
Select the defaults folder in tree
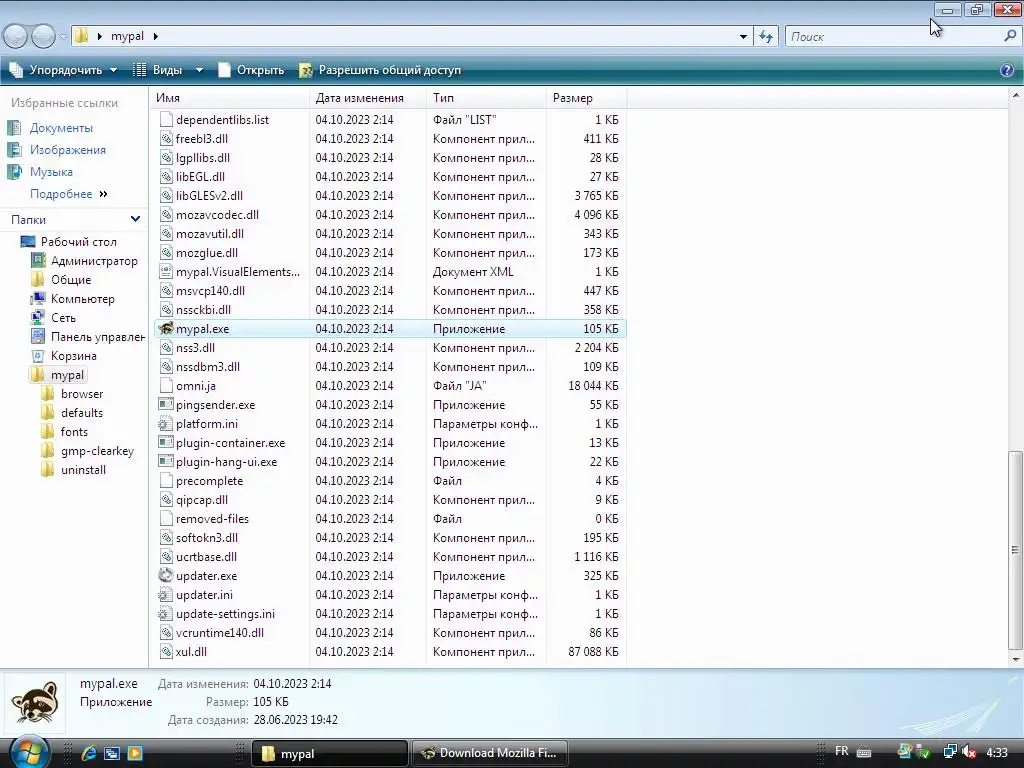coord(82,413)
